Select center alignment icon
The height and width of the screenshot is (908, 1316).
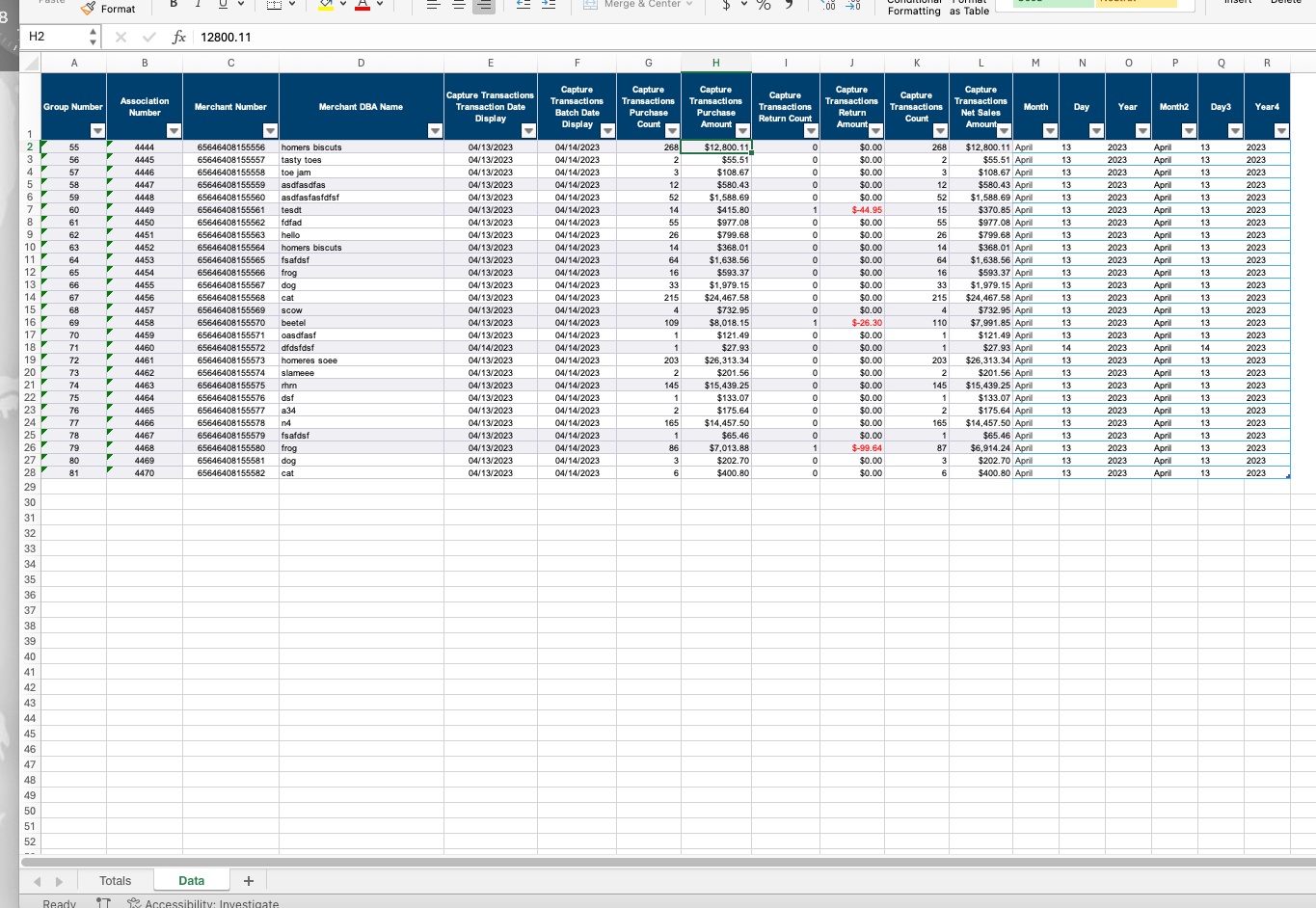458,4
